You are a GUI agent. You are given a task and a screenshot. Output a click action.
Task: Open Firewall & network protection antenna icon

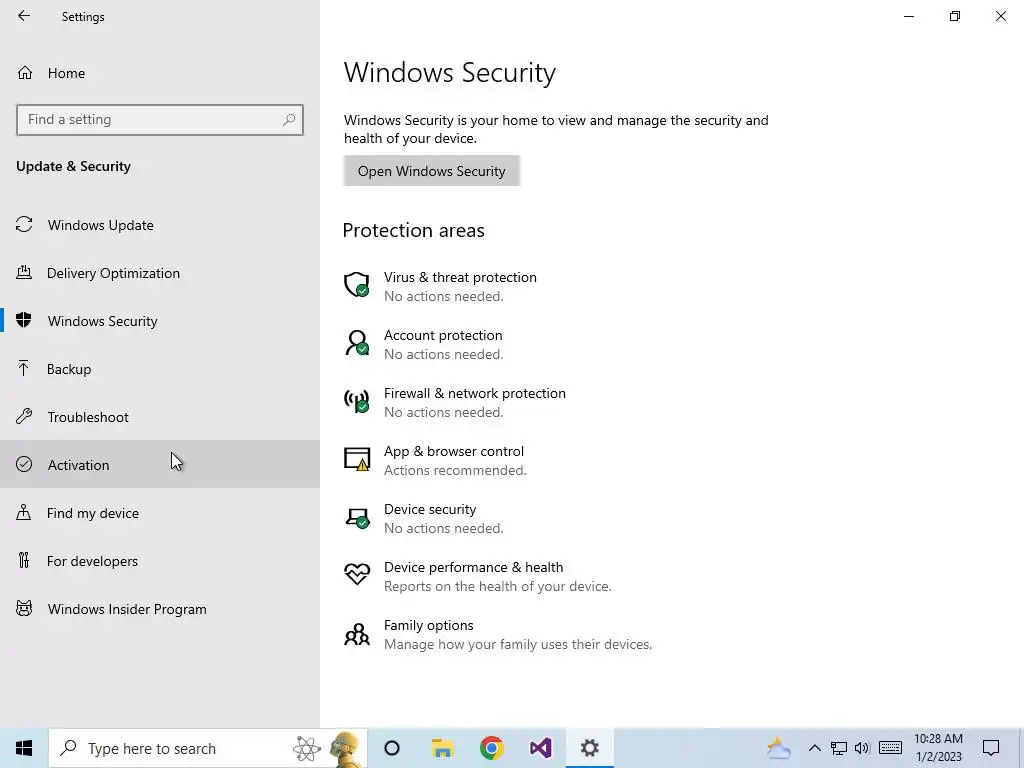pos(357,401)
